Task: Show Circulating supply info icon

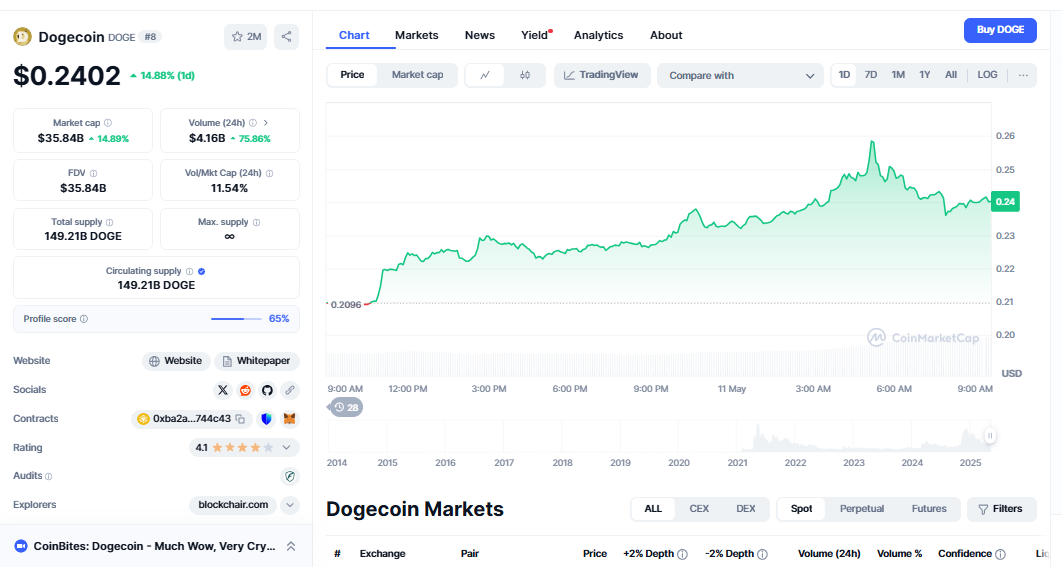Action: click(x=190, y=271)
